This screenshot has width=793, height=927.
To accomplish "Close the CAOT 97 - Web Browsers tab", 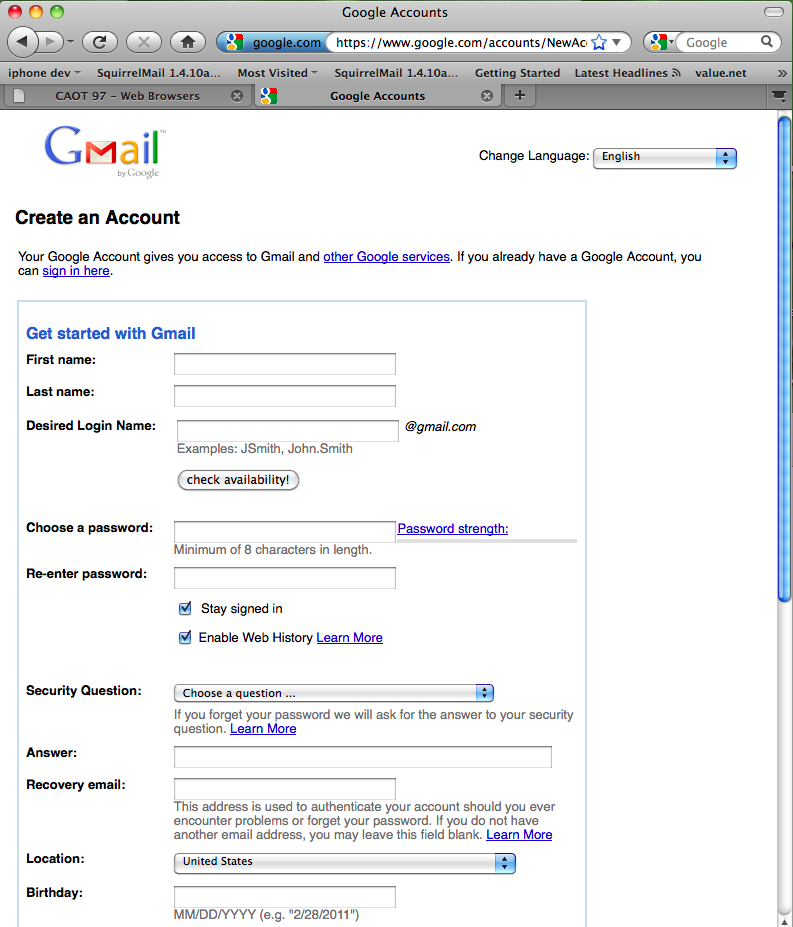I will coord(237,96).
